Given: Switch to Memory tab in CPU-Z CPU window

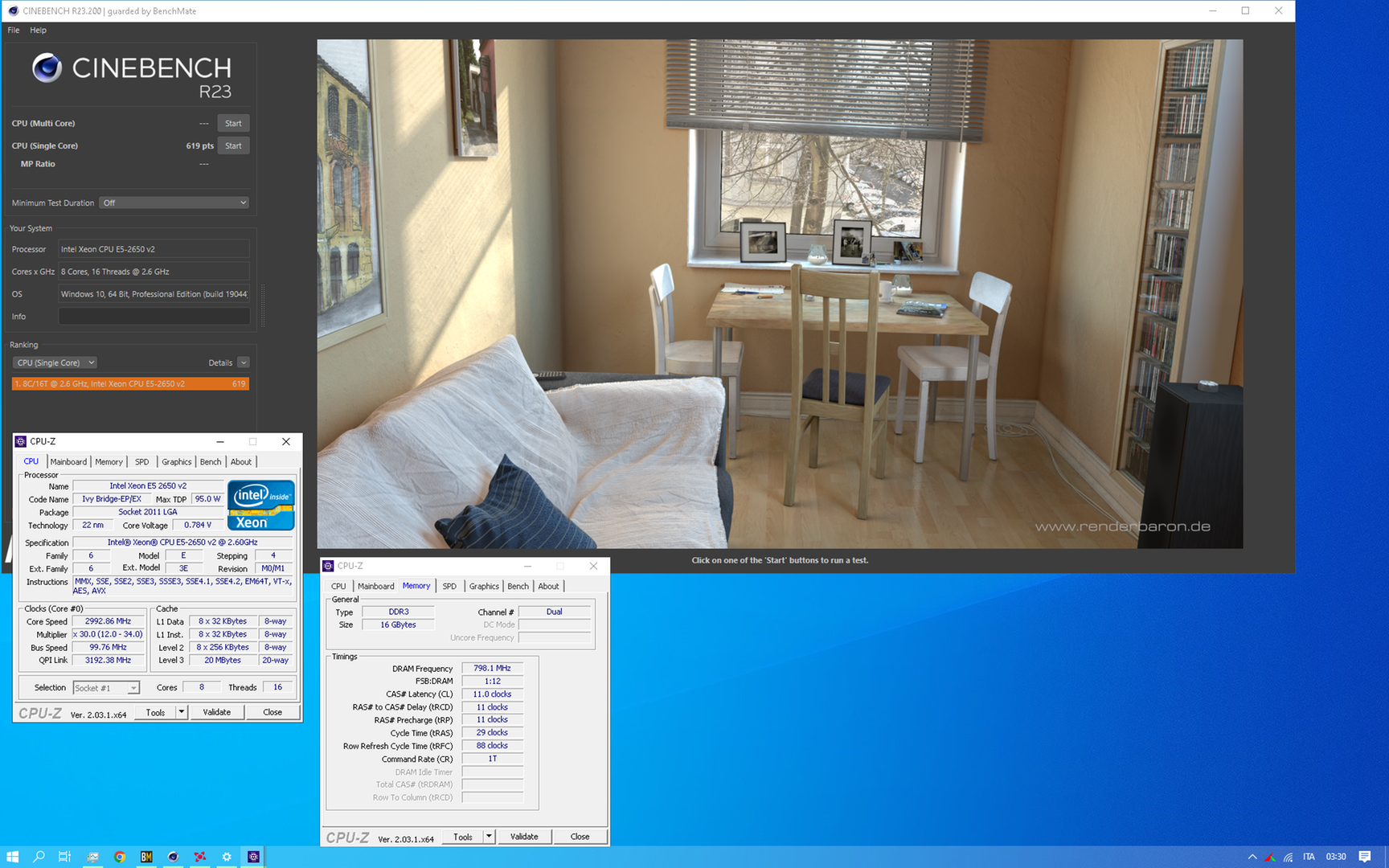Looking at the screenshot, I should [109, 462].
